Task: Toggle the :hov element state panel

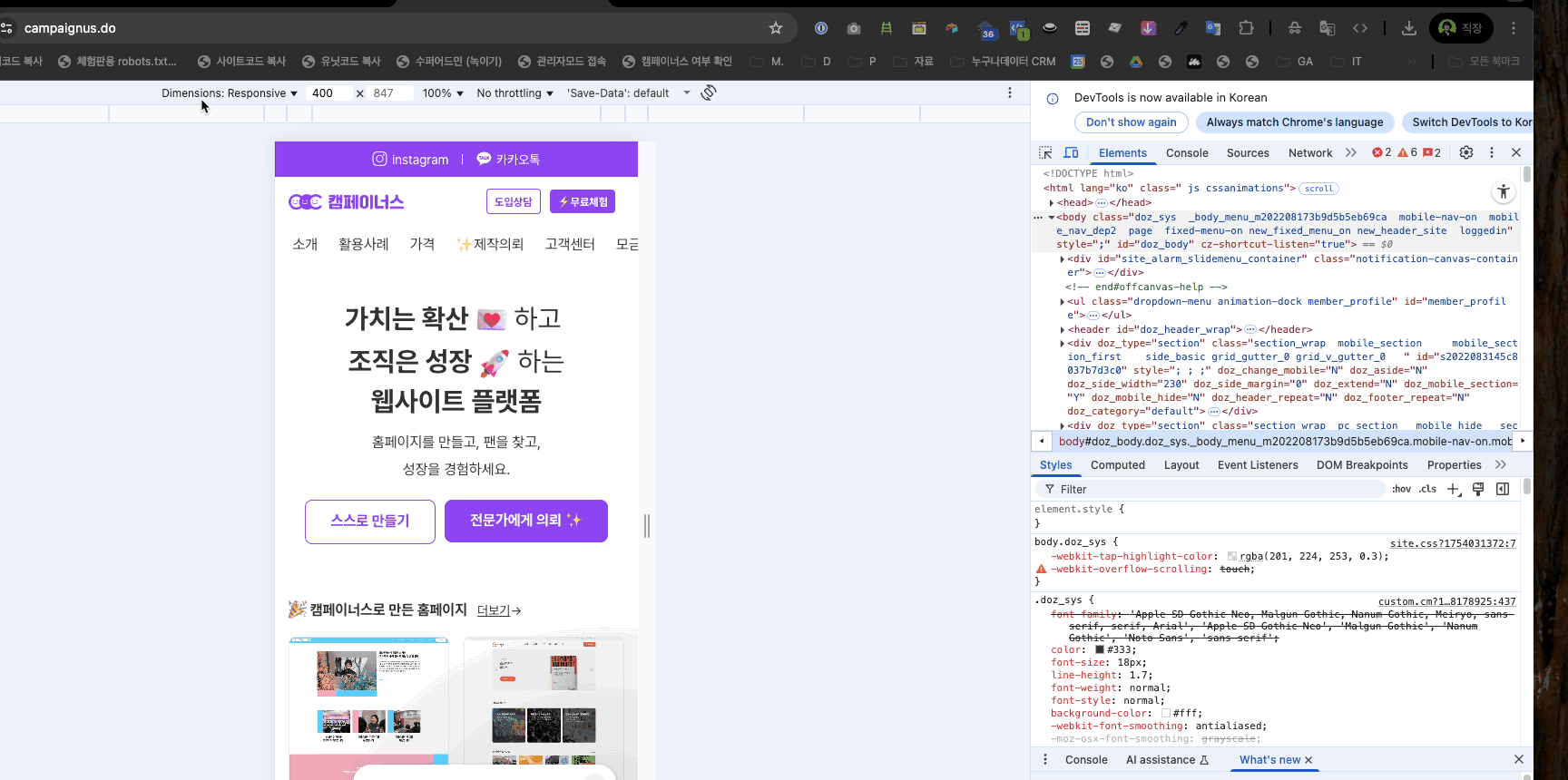Action: point(1401,489)
